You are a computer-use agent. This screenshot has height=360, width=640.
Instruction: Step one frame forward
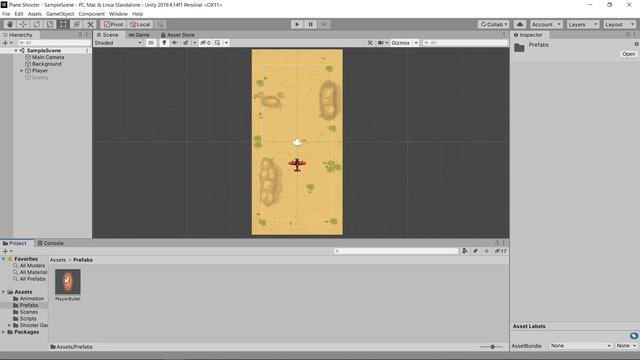coord(324,24)
